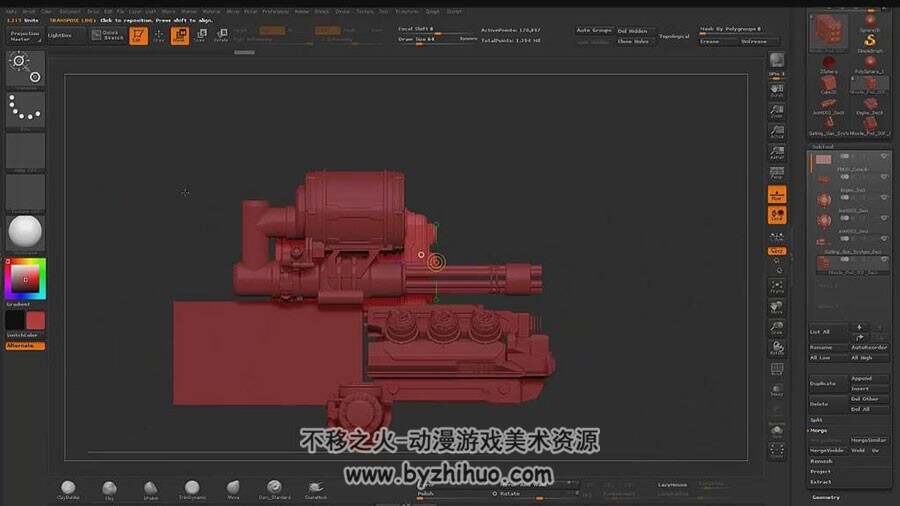Select the Draw mode icon
900x506 pixels.
[x=158, y=36]
